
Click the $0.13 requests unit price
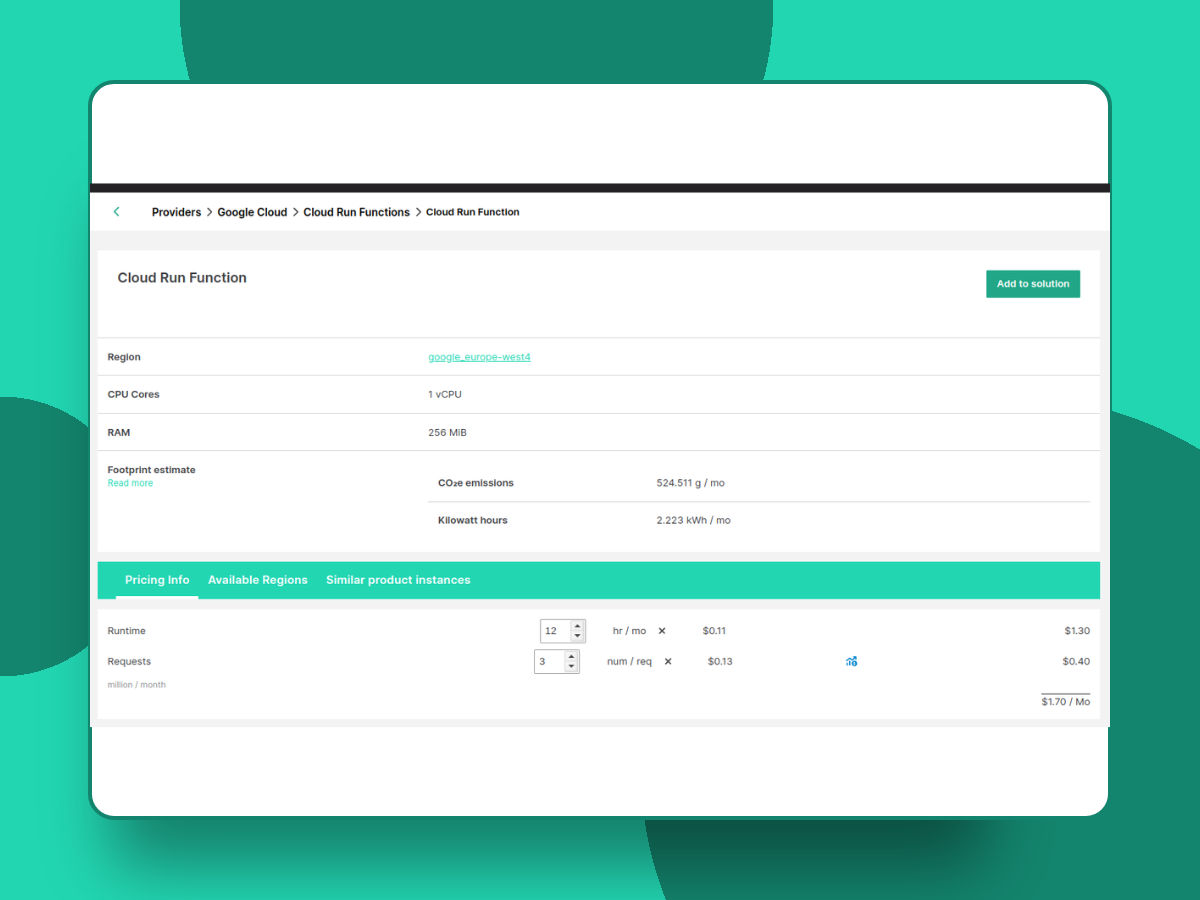click(720, 661)
